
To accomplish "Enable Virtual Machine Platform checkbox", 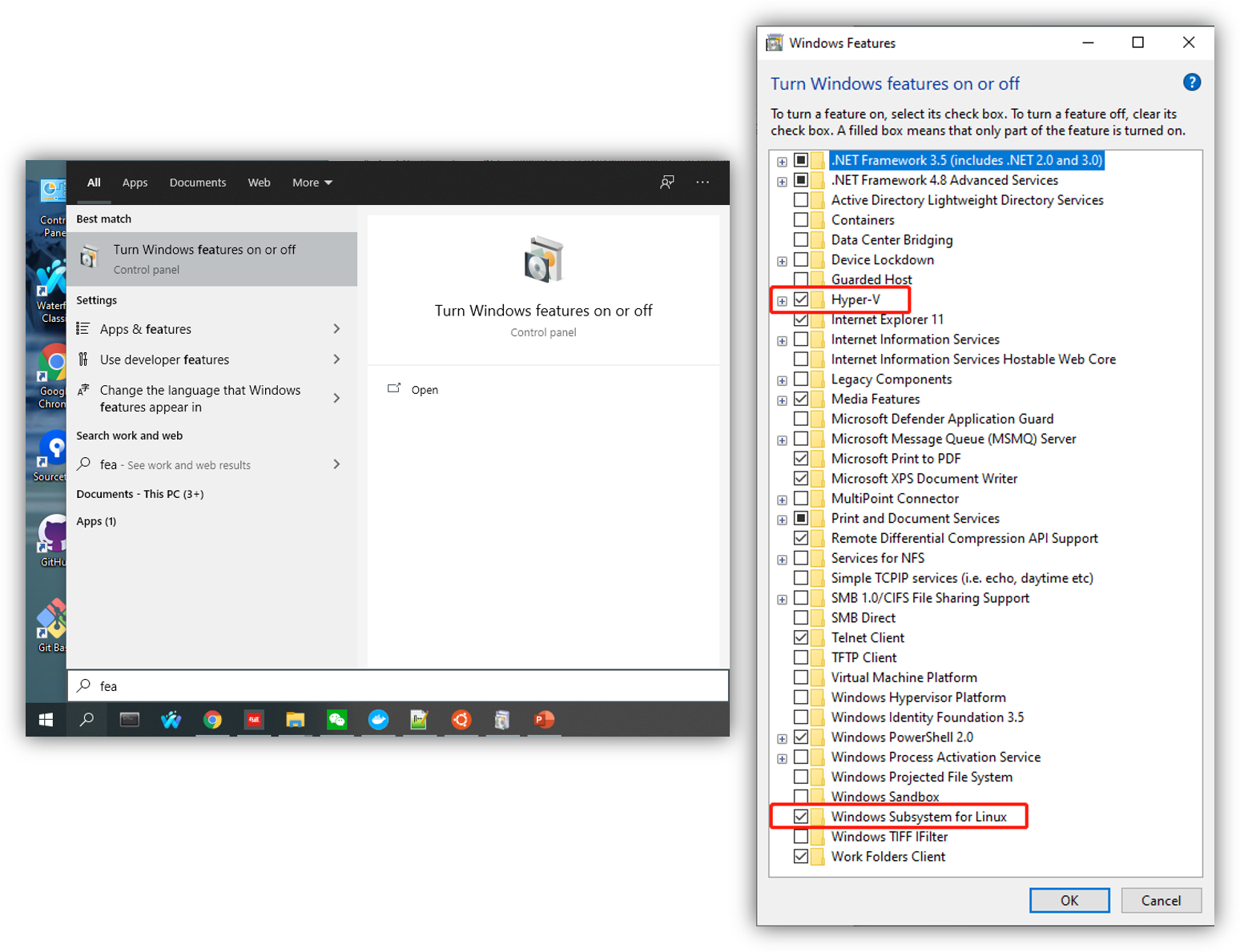I will coord(800,677).
